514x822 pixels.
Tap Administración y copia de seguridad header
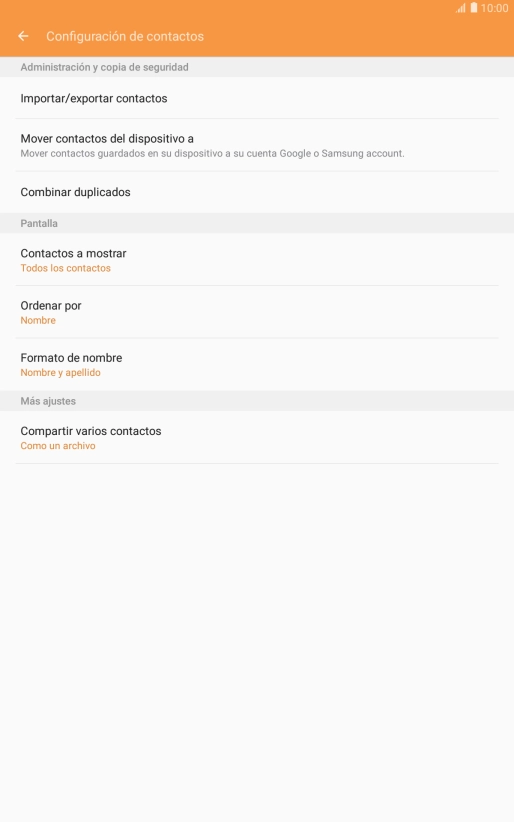(104, 67)
